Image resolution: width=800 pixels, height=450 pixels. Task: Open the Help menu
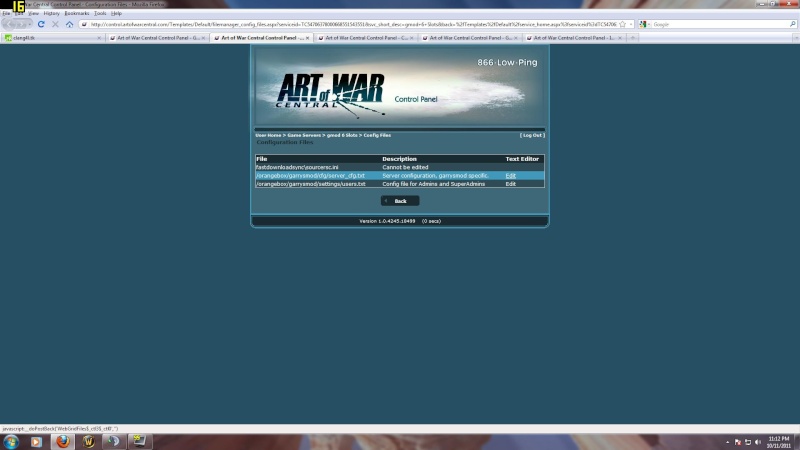click(x=116, y=13)
